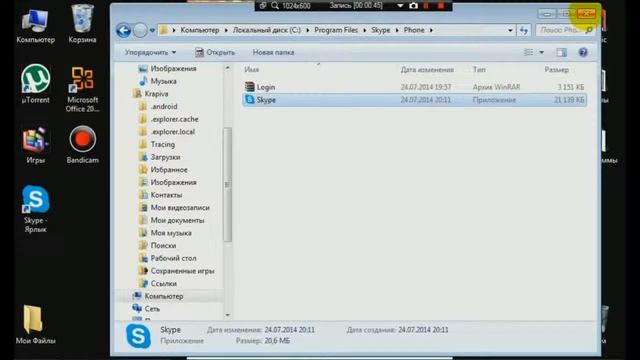
Task: Open Microsoft Office desktop shortcut
Action: point(82,89)
